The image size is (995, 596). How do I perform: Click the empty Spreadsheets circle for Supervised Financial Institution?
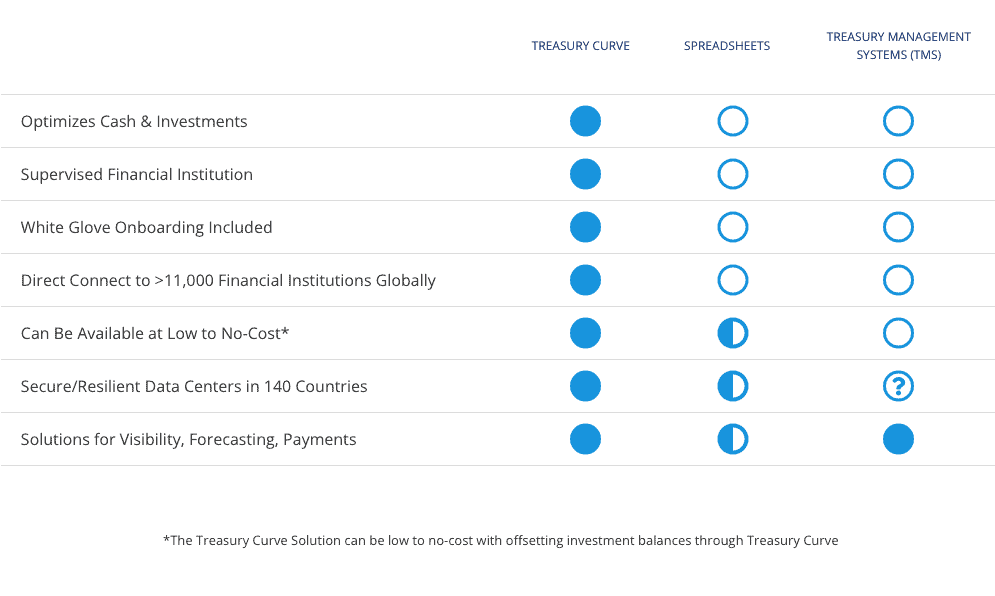click(732, 174)
